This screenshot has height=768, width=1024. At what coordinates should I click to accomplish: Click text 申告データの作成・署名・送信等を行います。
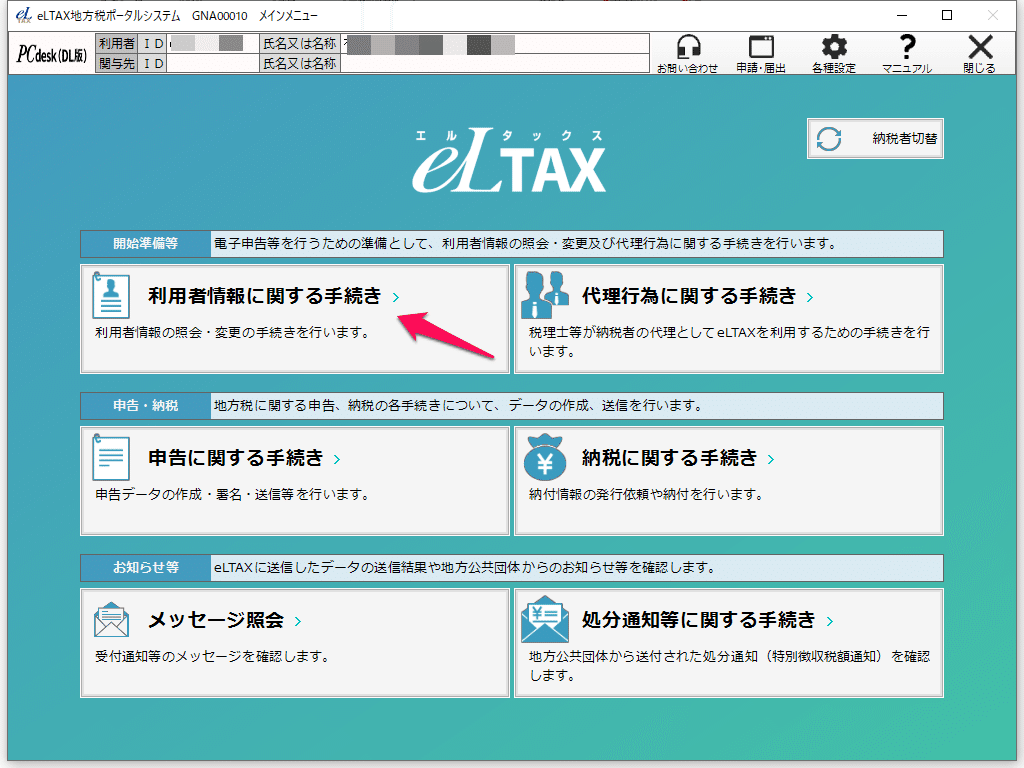point(234,494)
